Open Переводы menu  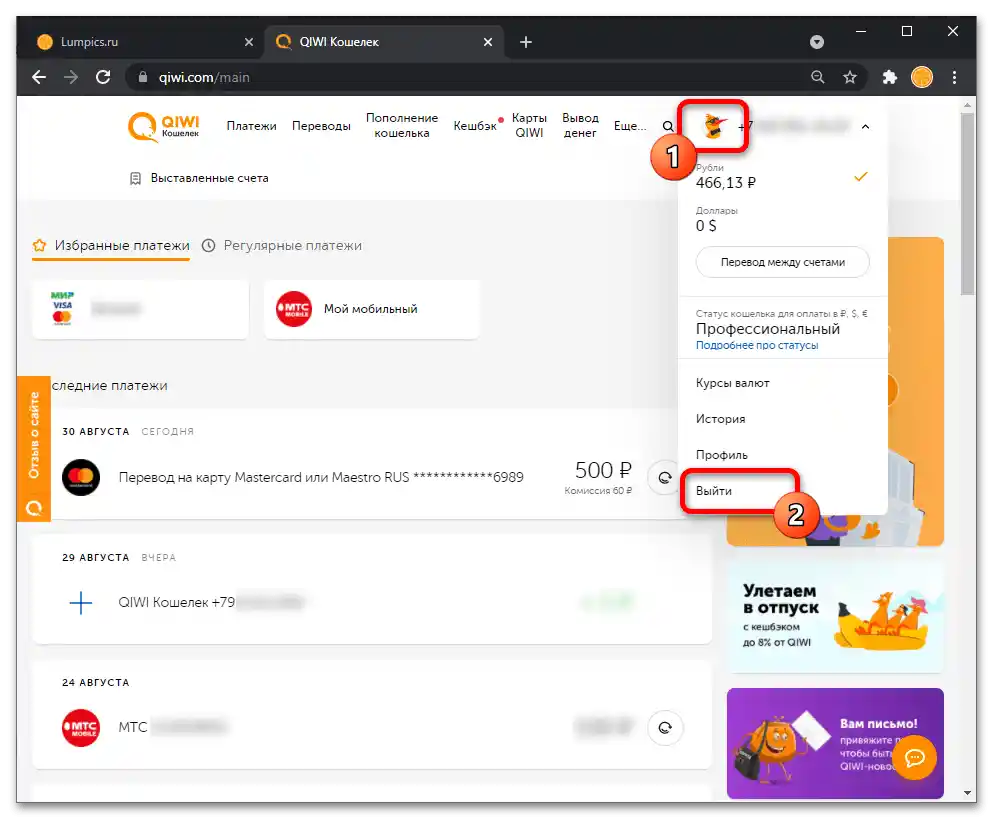(x=321, y=125)
